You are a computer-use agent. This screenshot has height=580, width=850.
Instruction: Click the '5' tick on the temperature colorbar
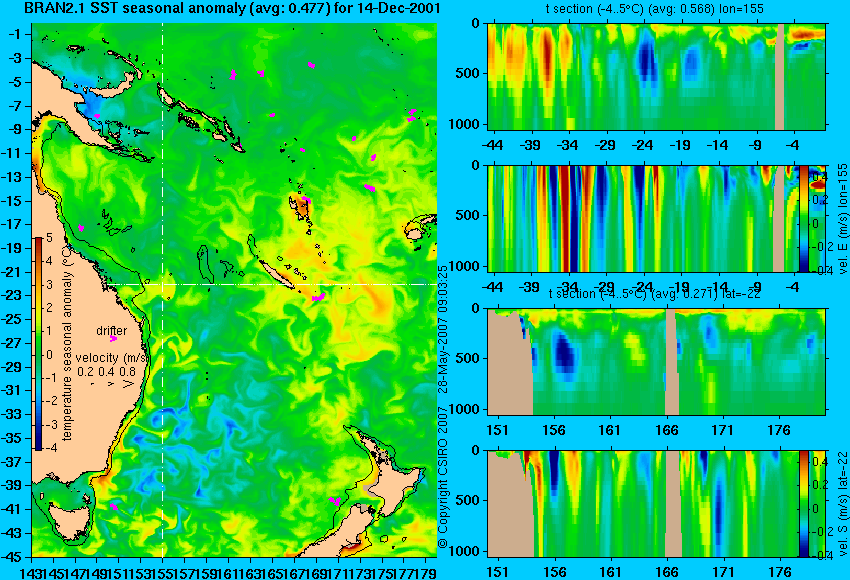(49, 237)
